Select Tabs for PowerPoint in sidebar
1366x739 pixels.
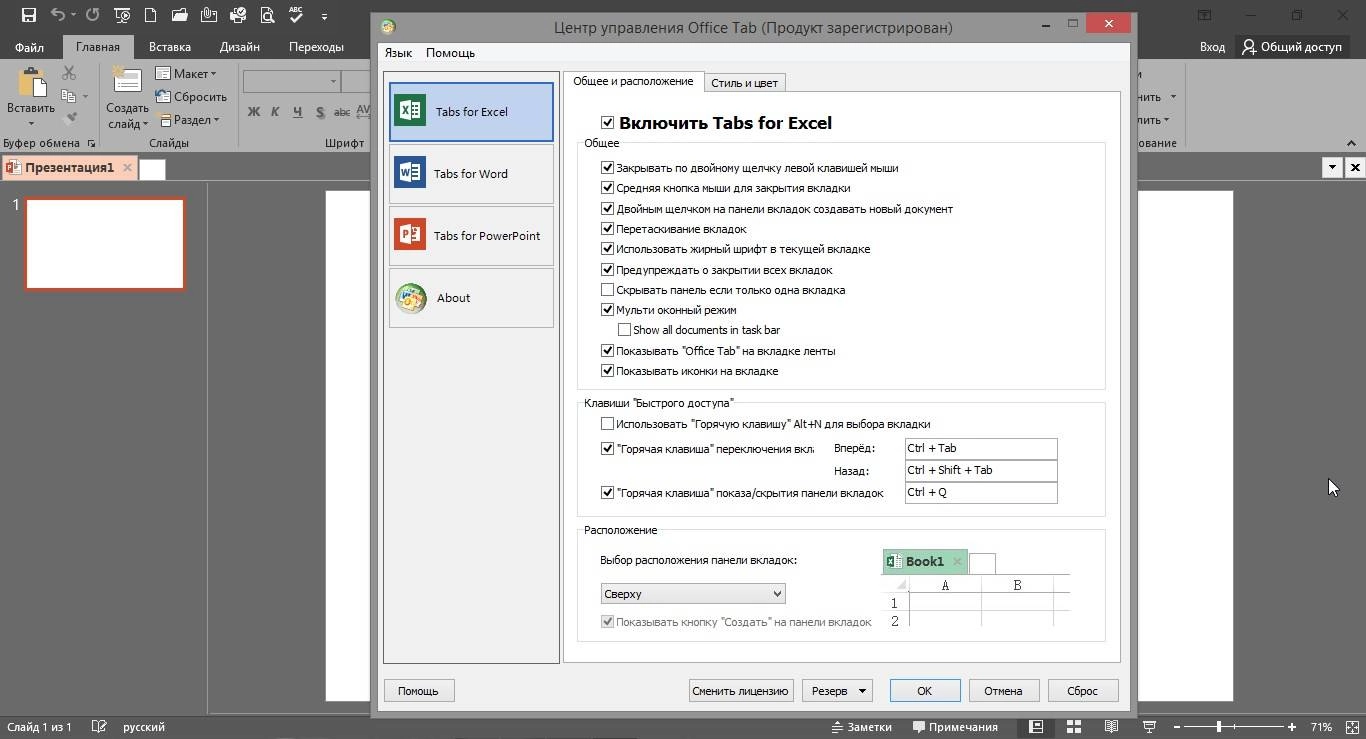click(471, 236)
